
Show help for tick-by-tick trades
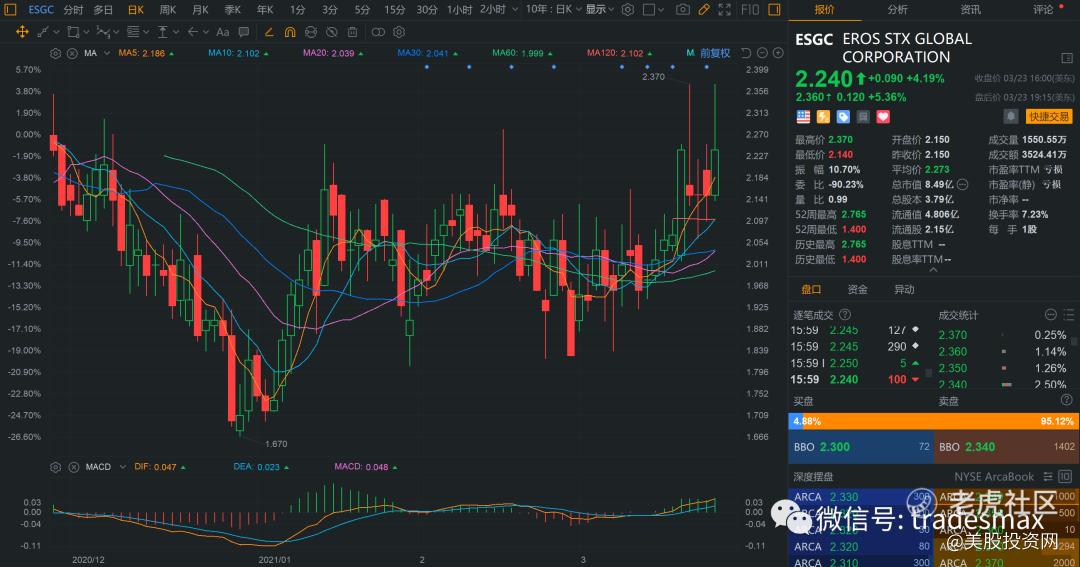point(847,315)
